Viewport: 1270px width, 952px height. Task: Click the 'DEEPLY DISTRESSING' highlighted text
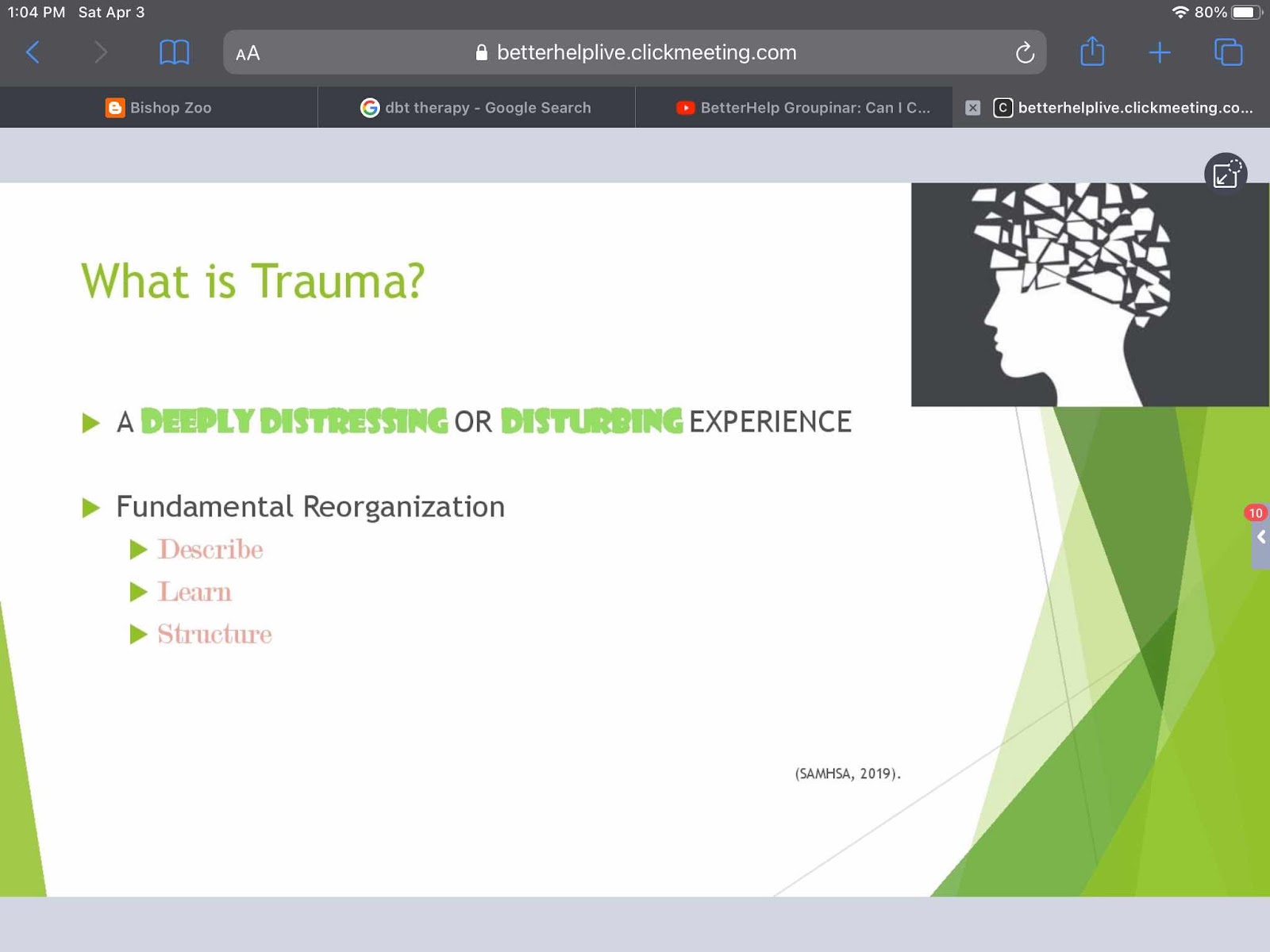point(294,421)
